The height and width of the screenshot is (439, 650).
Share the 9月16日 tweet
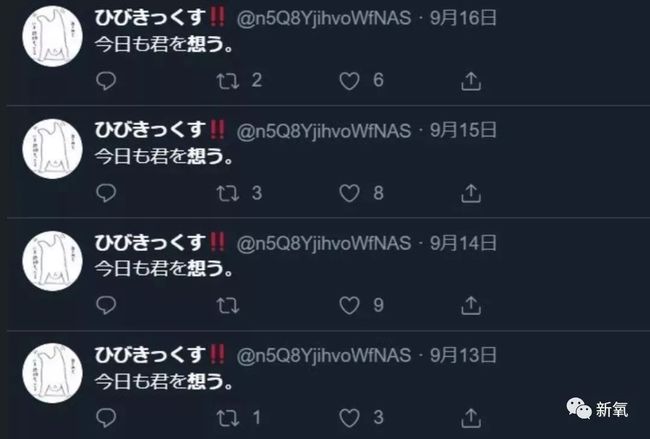point(471,81)
